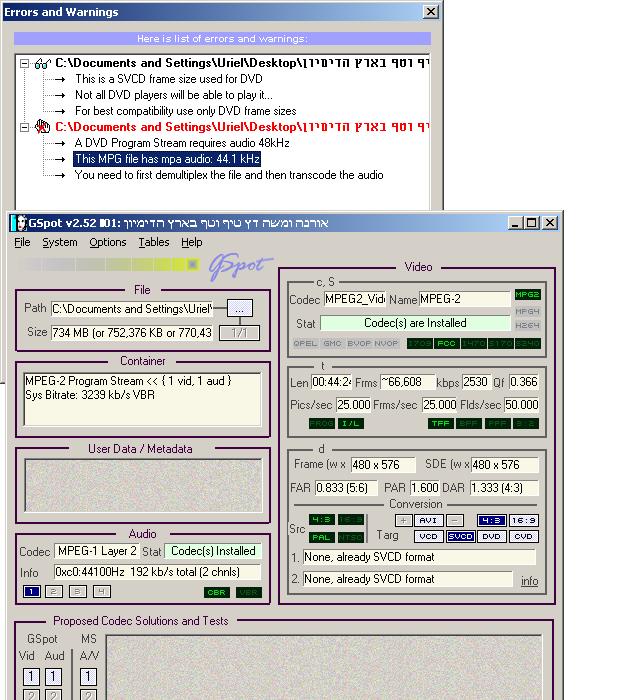
Task: Collapse the first warning tree node
Action: tap(25, 63)
